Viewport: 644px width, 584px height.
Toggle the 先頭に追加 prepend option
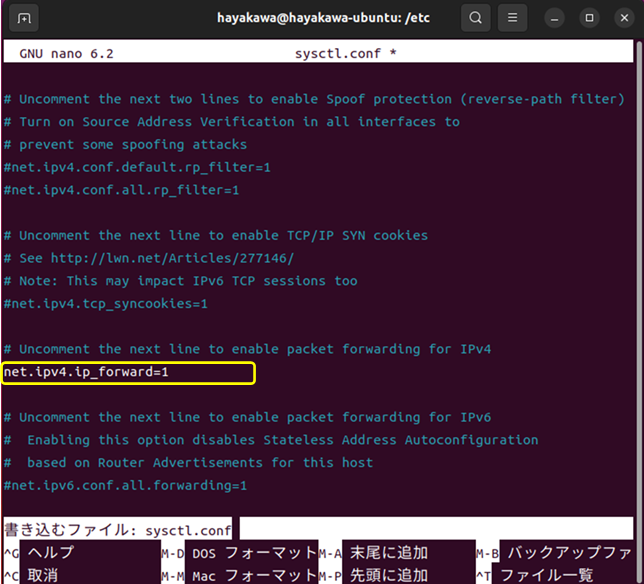pos(390,575)
